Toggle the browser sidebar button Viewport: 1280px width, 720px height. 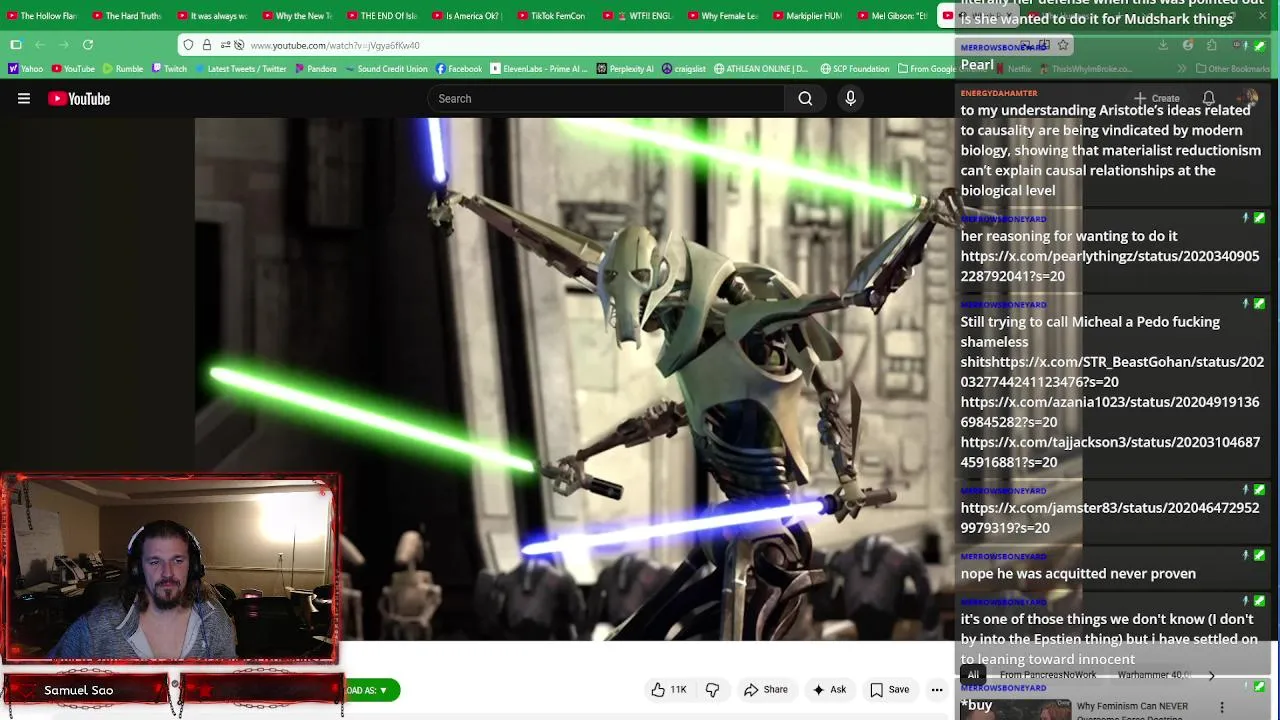[16, 45]
